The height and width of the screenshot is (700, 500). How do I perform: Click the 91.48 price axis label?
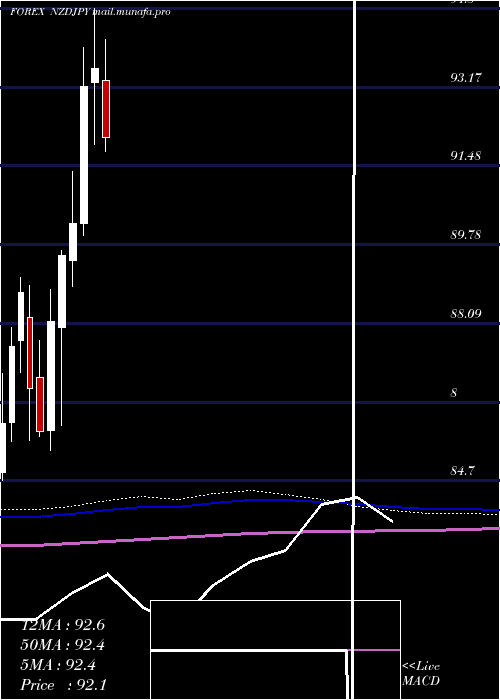[x=466, y=156]
